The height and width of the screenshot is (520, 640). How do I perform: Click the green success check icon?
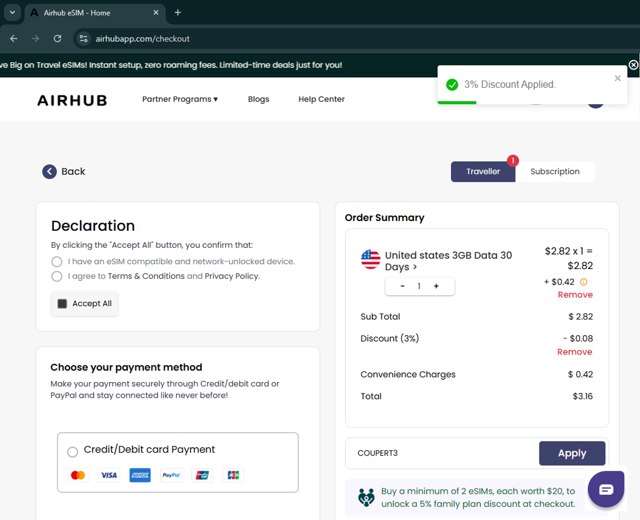click(x=452, y=85)
